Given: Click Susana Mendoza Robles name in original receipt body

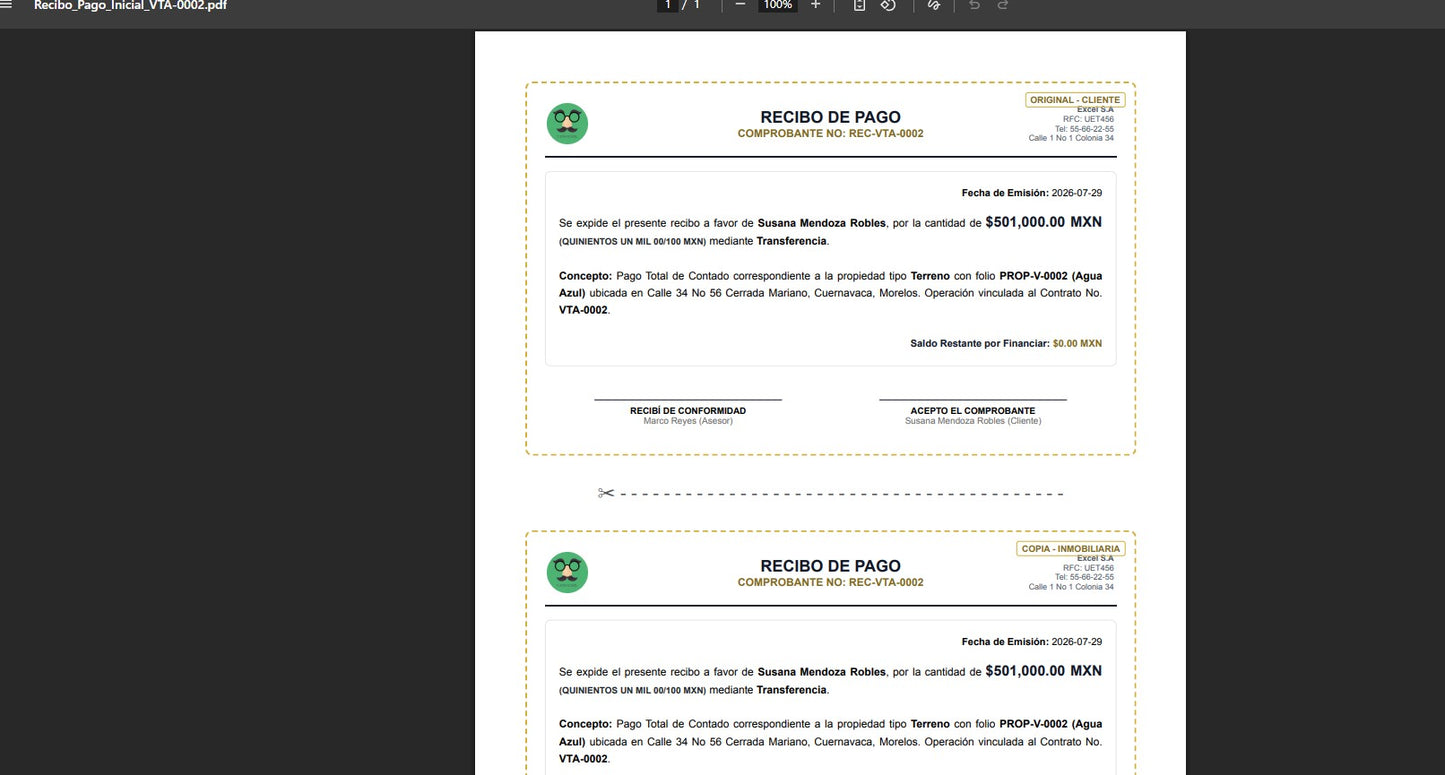Looking at the screenshot, I should [x=822, y=223].
